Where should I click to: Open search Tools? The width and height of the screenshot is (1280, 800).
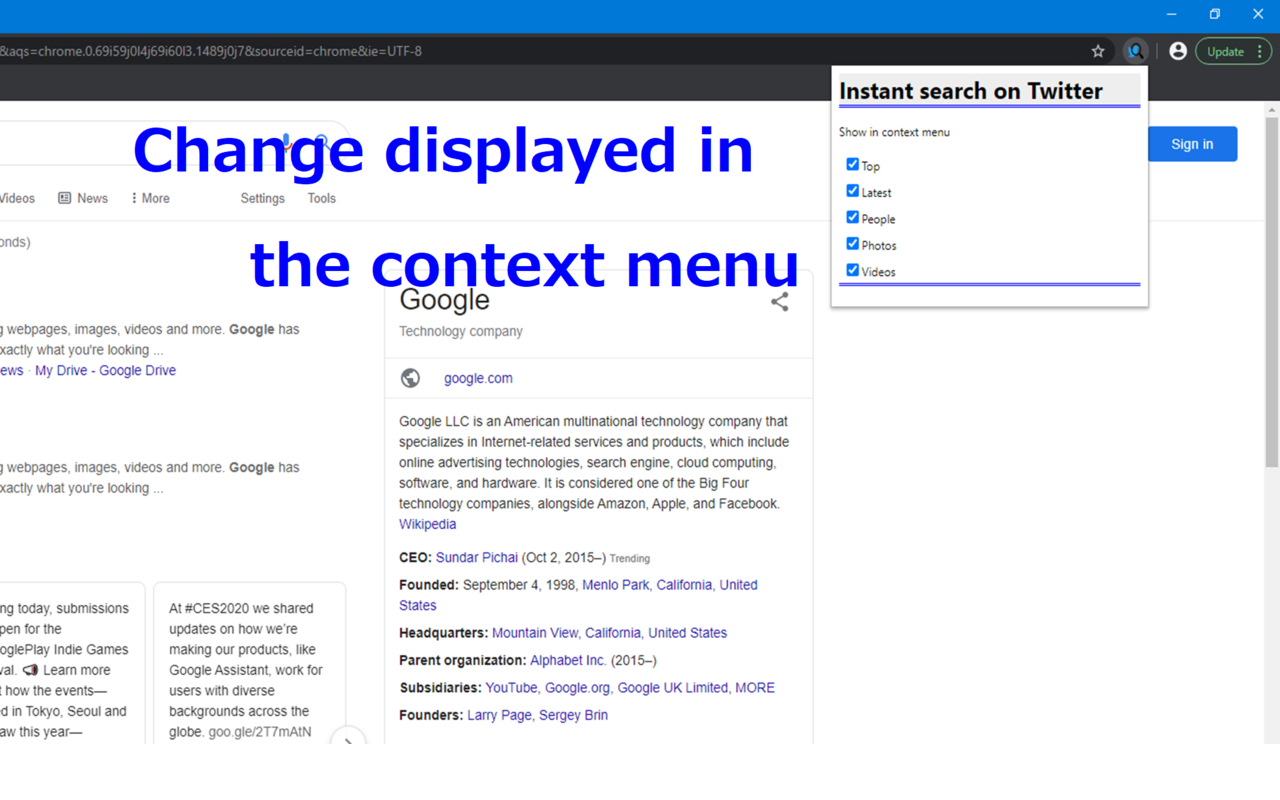pyautogui.click(x=322, y=198)
